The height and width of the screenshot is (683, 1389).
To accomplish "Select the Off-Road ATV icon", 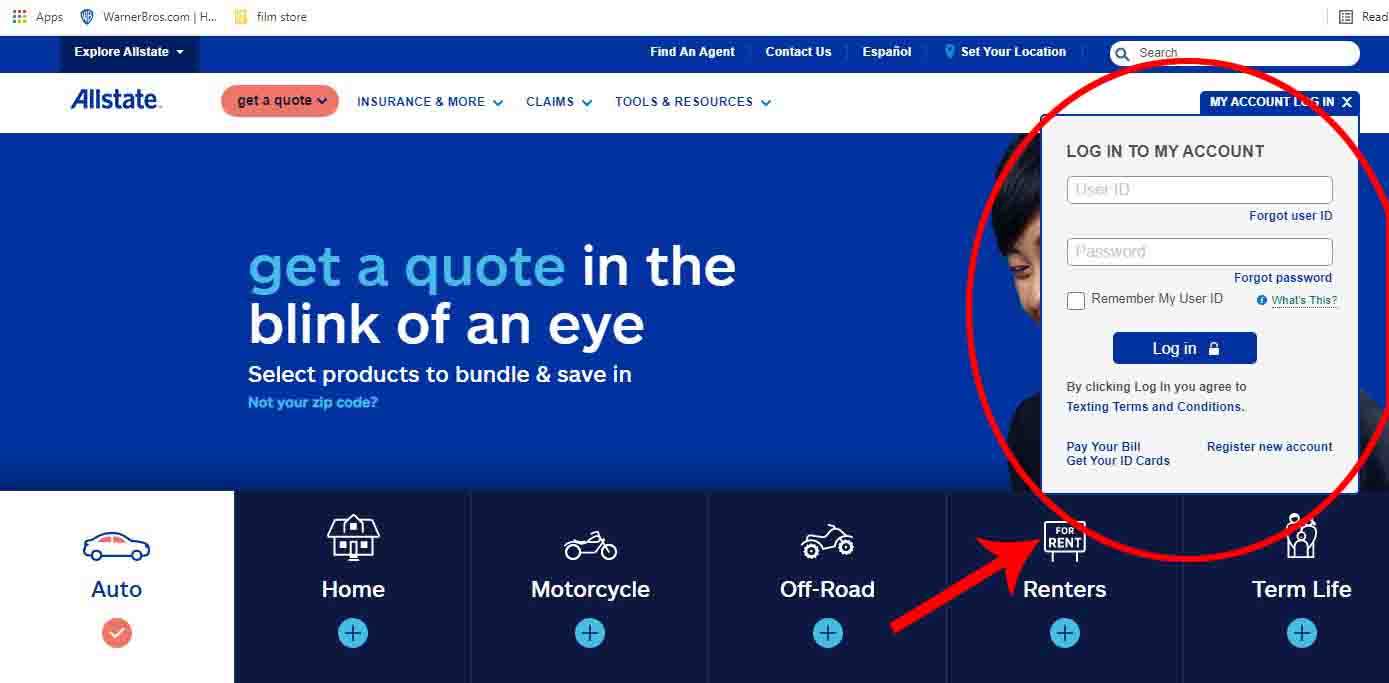I will coord(827,542).
